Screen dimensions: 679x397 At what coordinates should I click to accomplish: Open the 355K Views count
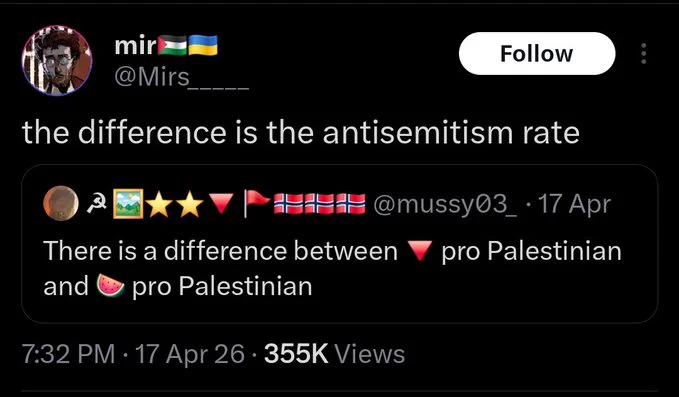[334, 354]
